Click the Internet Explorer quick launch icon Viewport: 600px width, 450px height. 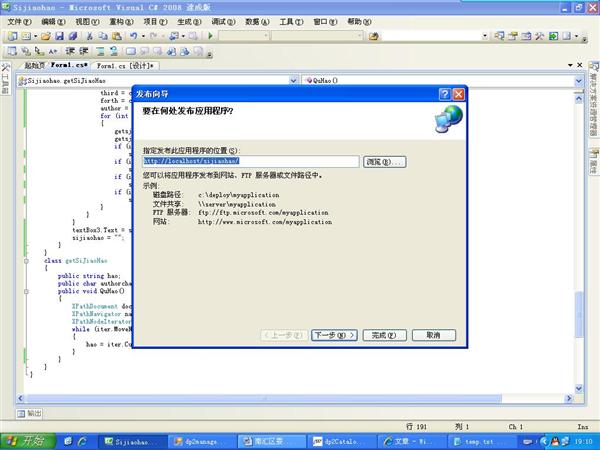pyautogui.click(x=82, y=442)
